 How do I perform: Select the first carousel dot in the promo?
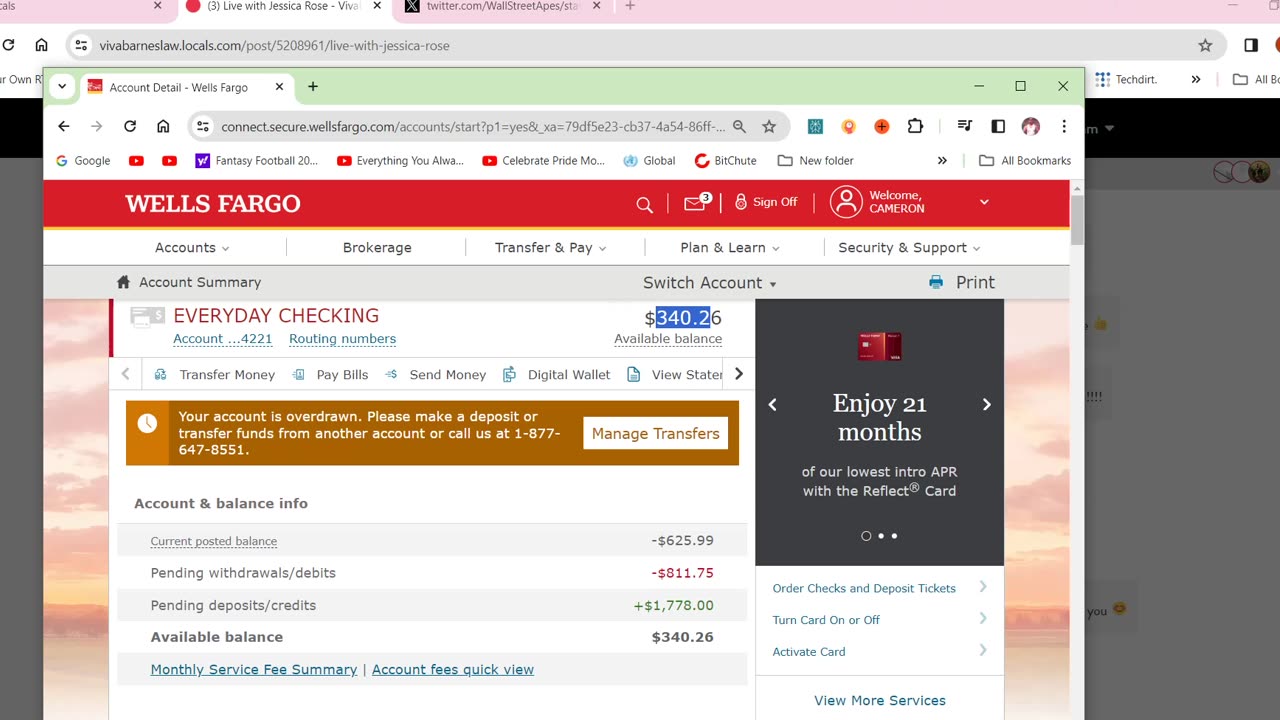click(x=866, y=536)
